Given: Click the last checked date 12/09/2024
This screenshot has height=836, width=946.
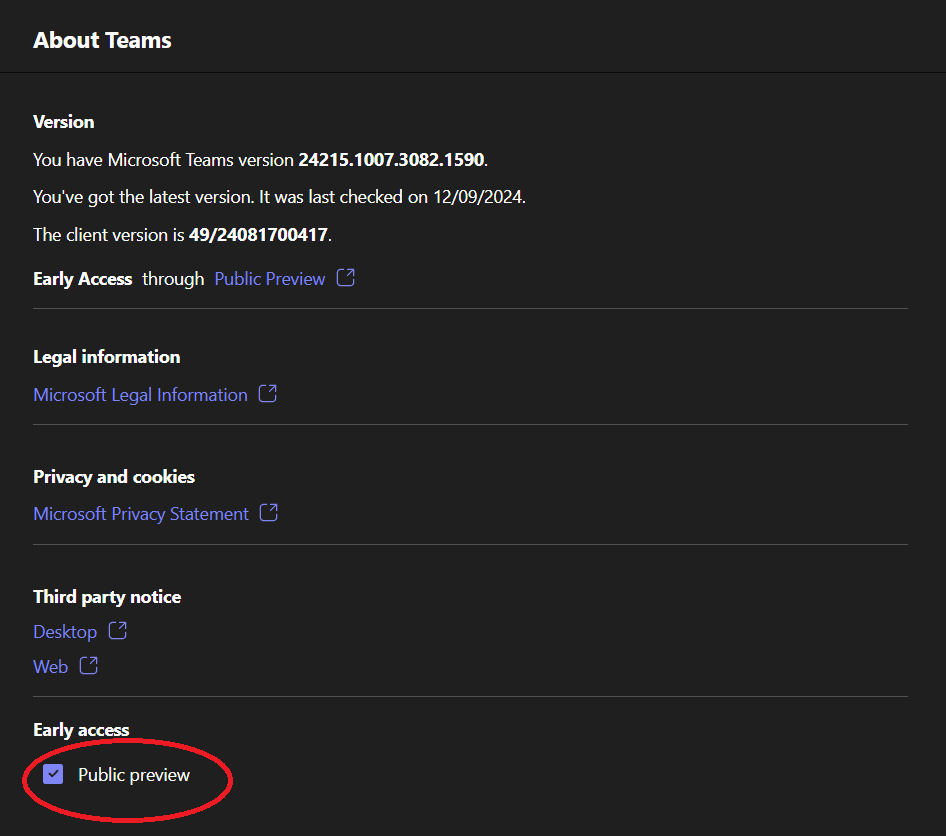Looking at the screenshot, I should pos(478,197).
